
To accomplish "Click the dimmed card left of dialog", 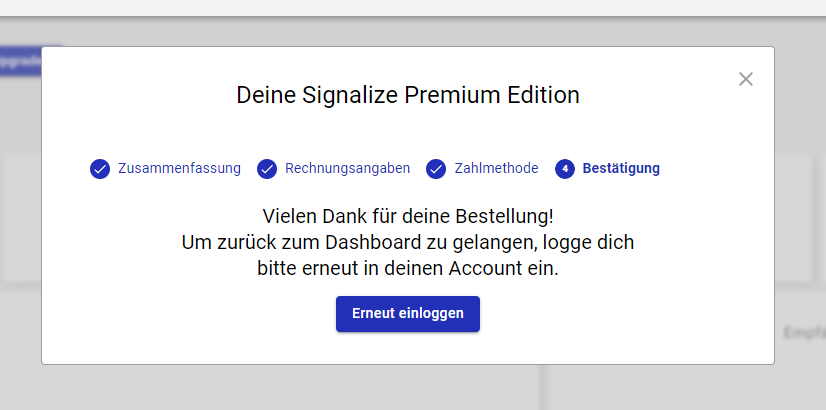I will click(21, 219).
